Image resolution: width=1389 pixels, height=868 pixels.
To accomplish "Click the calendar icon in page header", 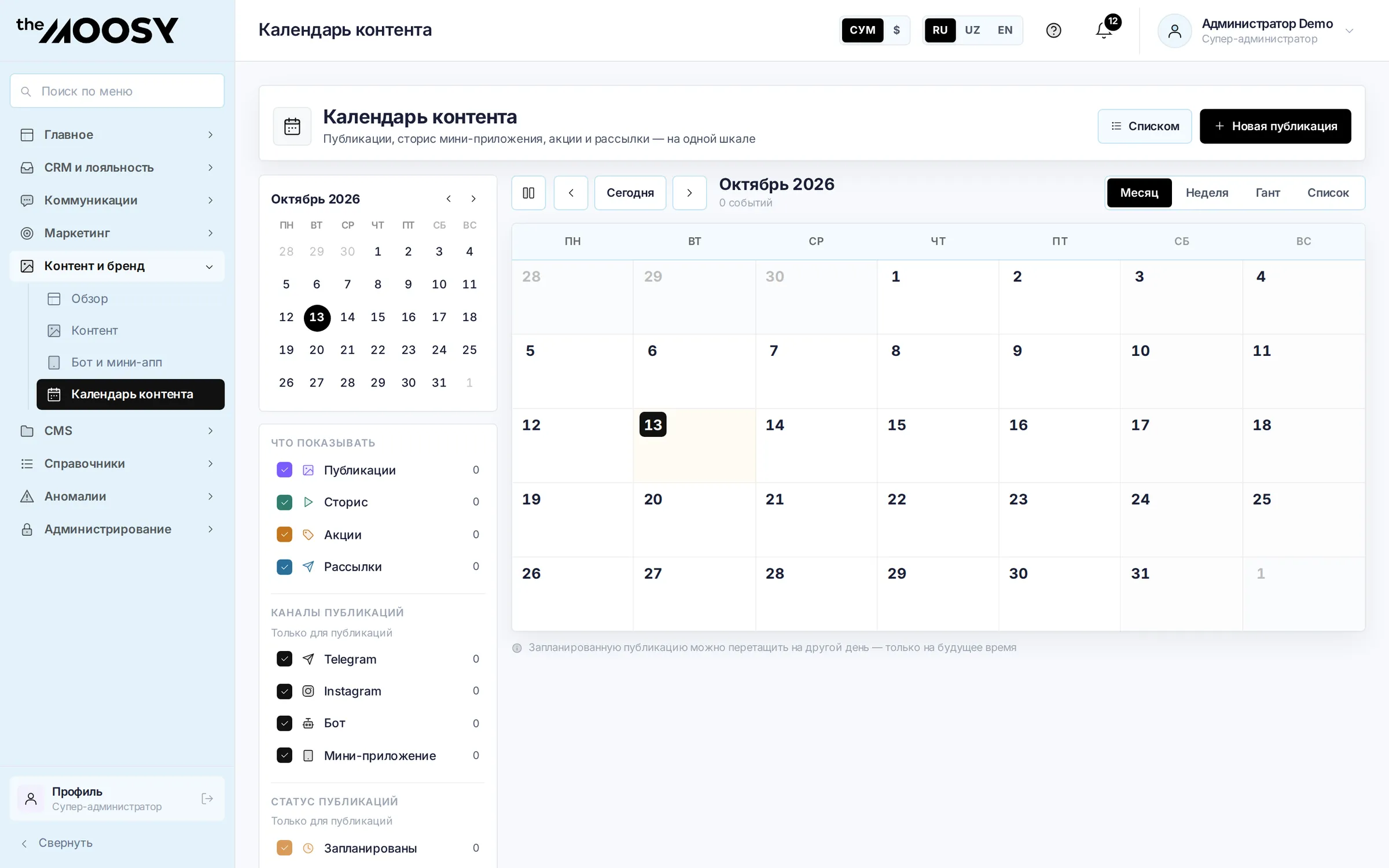I will coord(292,126).
